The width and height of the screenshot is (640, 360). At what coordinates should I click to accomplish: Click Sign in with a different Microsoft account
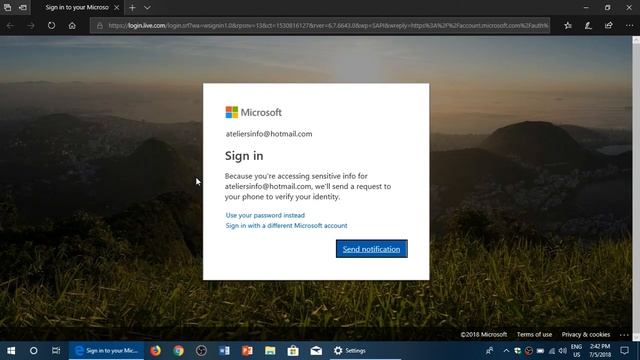[x=286, y=225]
